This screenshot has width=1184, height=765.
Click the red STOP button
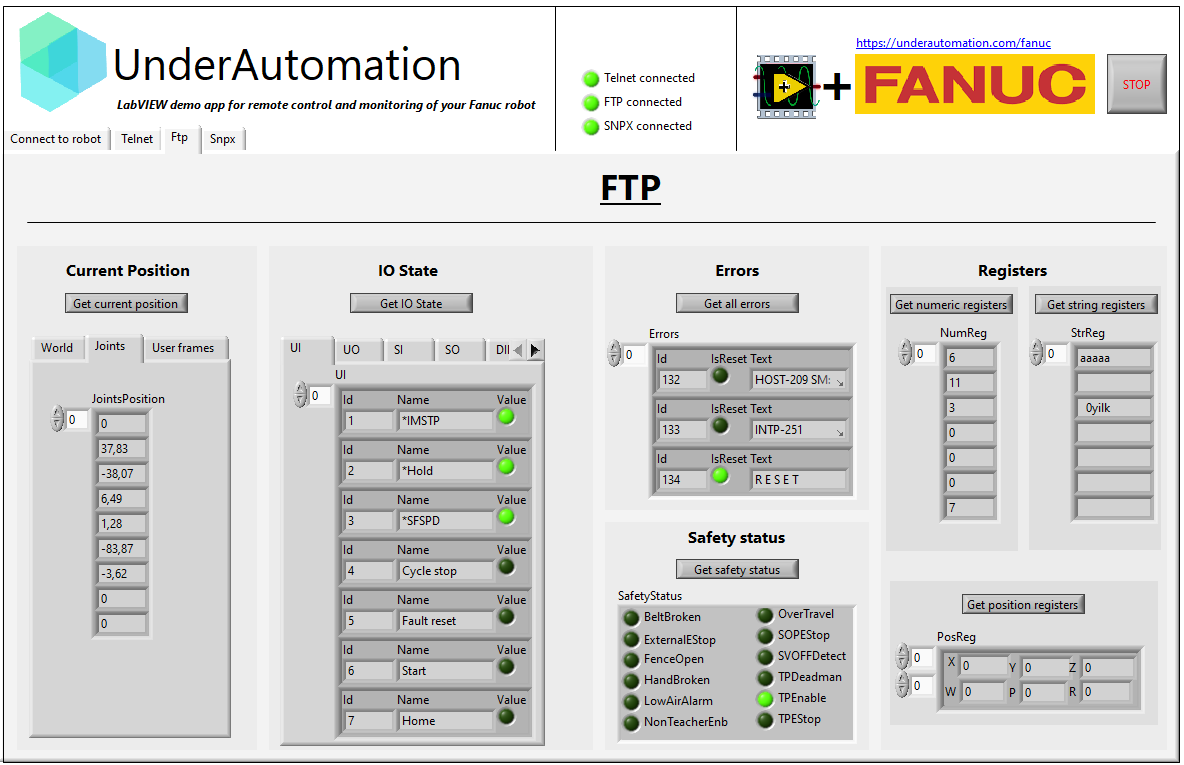(x=1136, y=84)
